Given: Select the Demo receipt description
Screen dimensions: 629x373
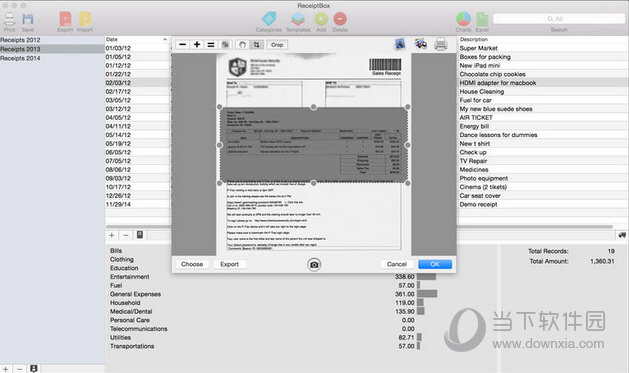Looking at the screenshot, I should point(479,205).
